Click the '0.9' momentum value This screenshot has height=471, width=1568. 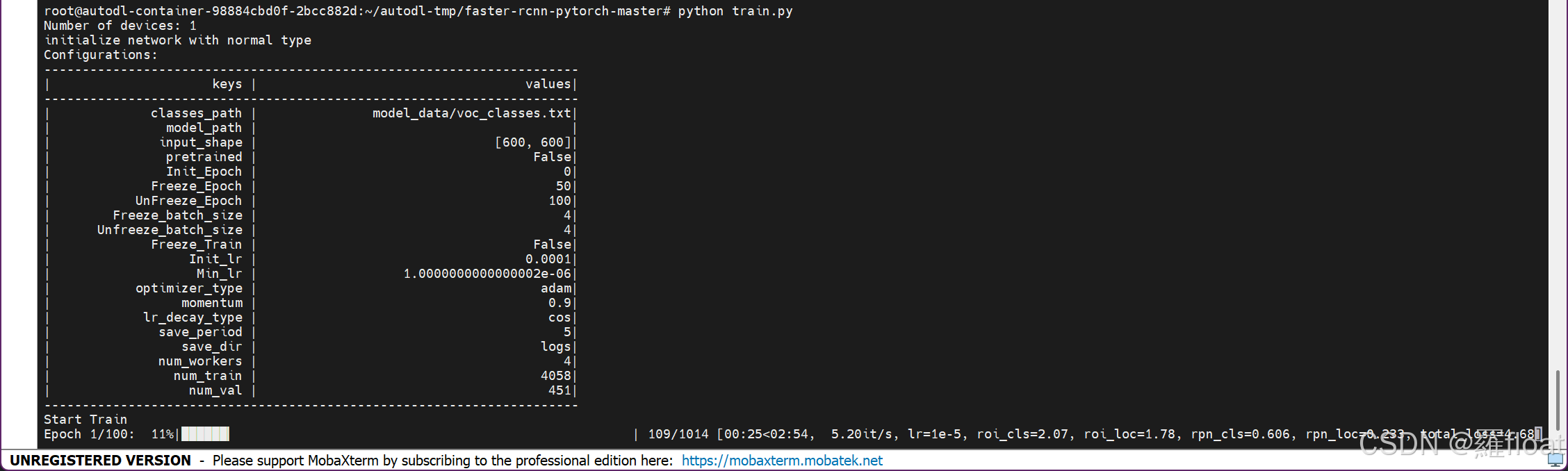point(560,303)
